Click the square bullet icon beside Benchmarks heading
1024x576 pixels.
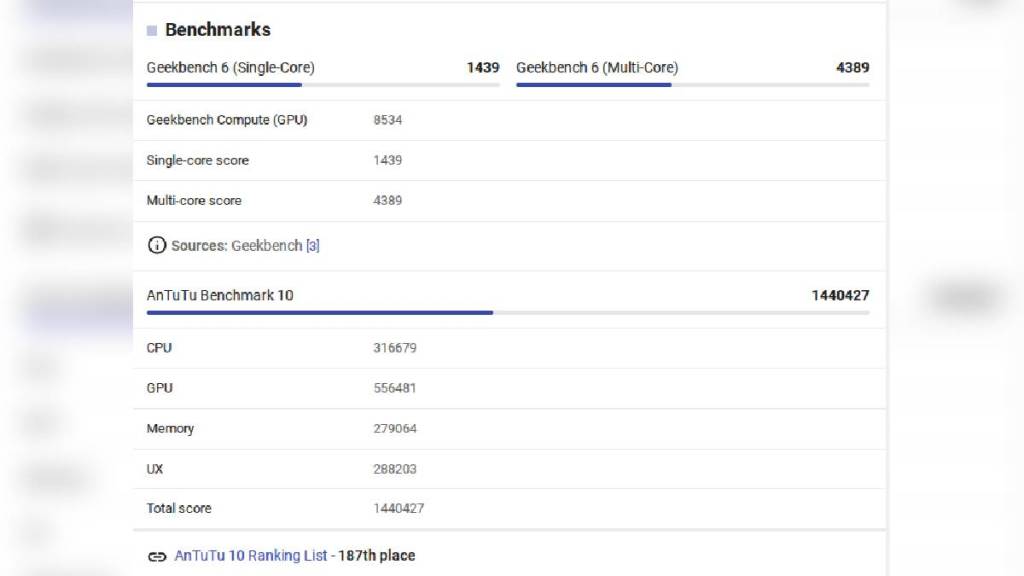[152, 31]
